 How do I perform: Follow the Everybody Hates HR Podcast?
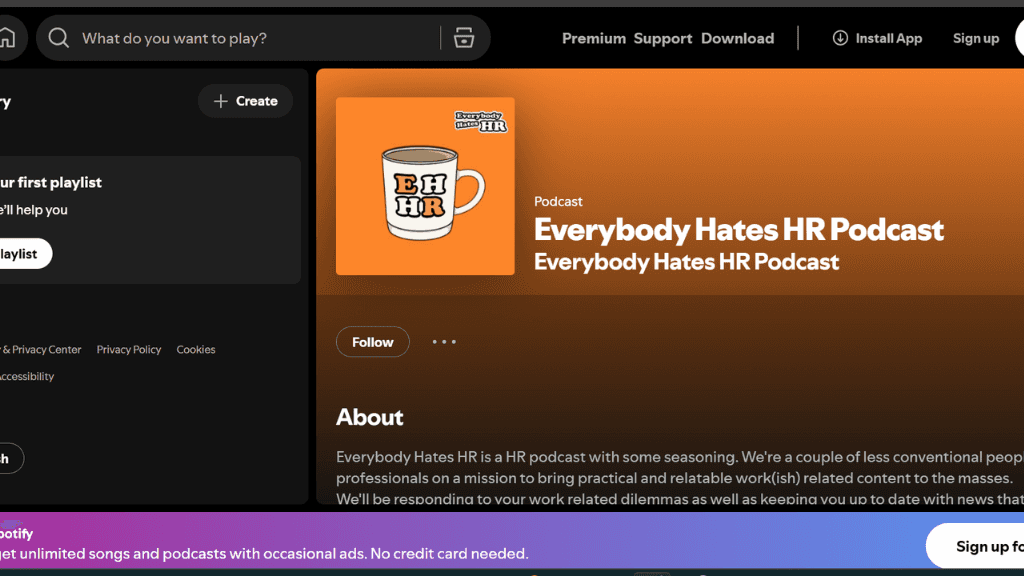coord(373,342)
